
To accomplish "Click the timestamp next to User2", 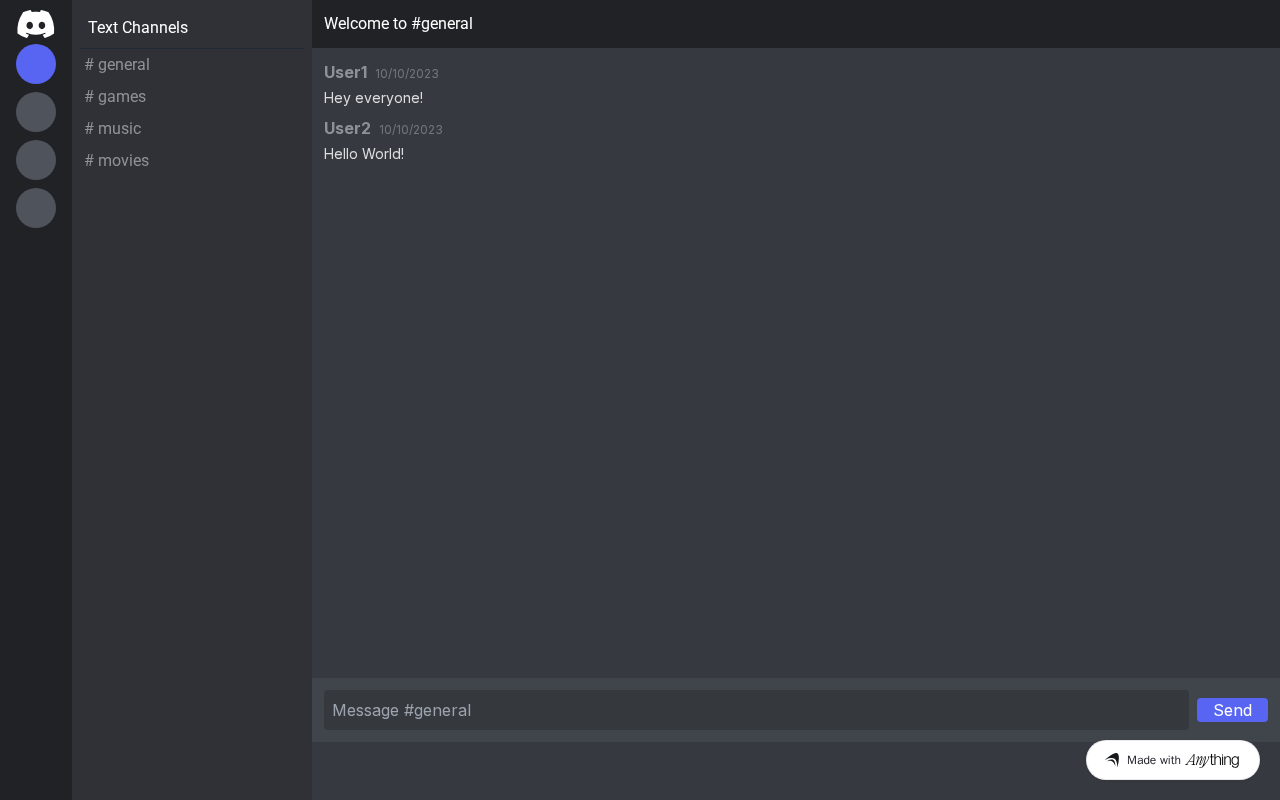I will pyautogui.click(x=411, y=130).
